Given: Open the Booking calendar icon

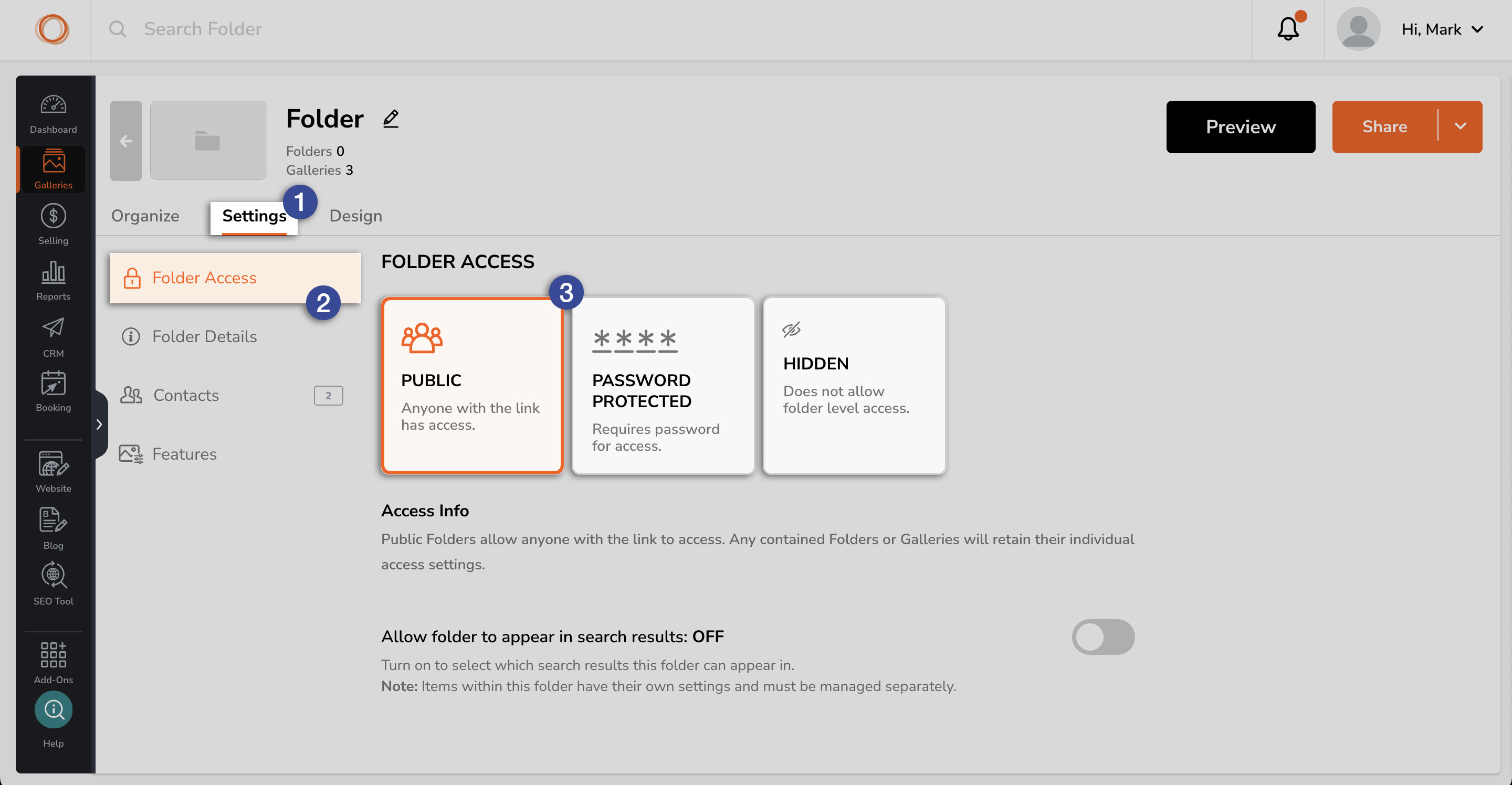Looking at the screenshot, I should (x=53, y=383).
